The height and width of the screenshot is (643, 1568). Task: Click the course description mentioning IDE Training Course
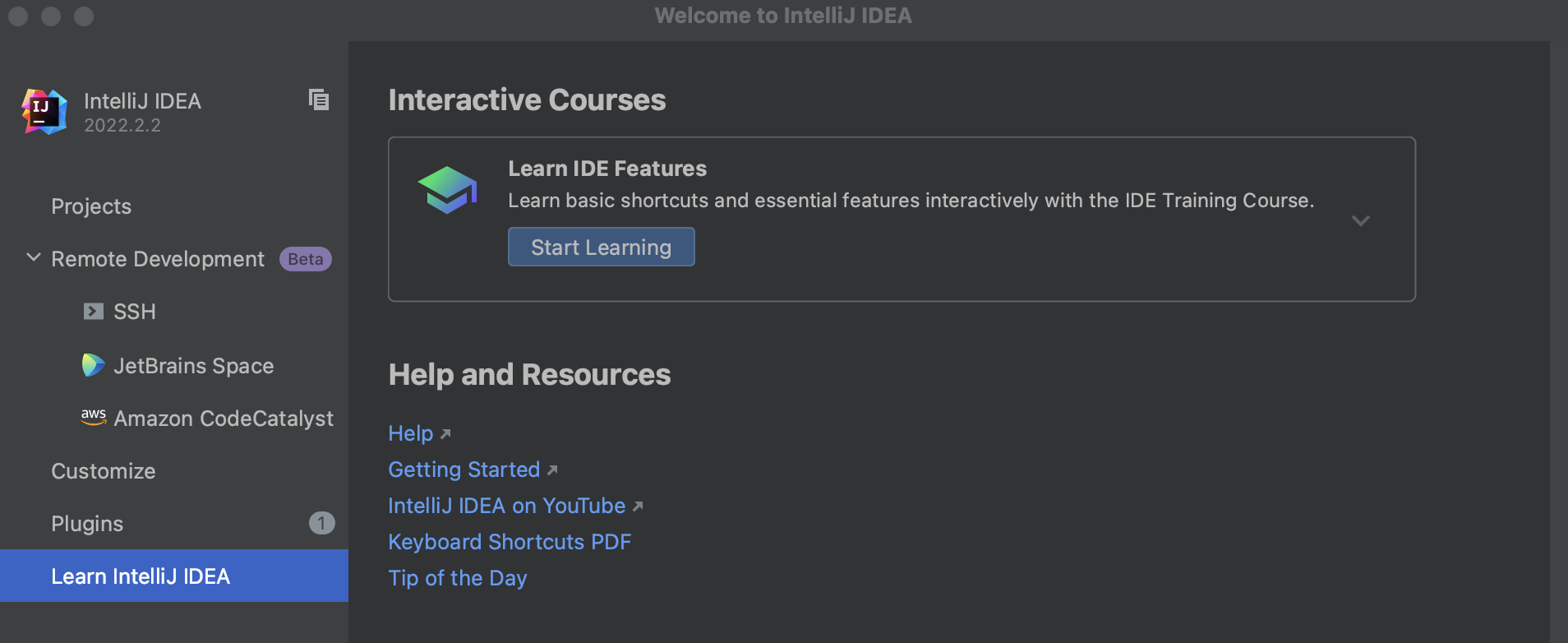[x=911, y=201]
